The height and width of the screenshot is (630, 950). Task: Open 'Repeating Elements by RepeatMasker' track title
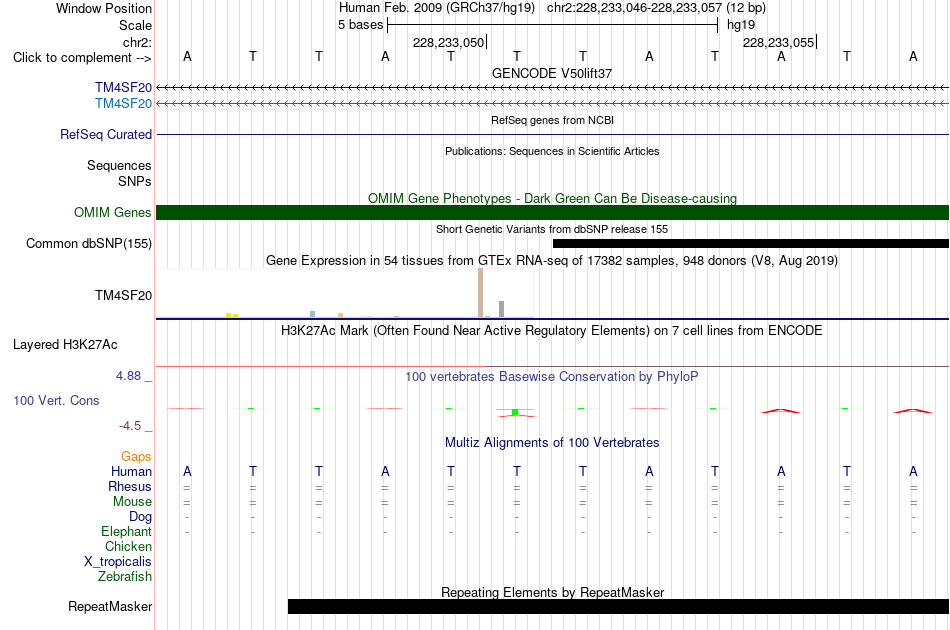coord(552,592)
